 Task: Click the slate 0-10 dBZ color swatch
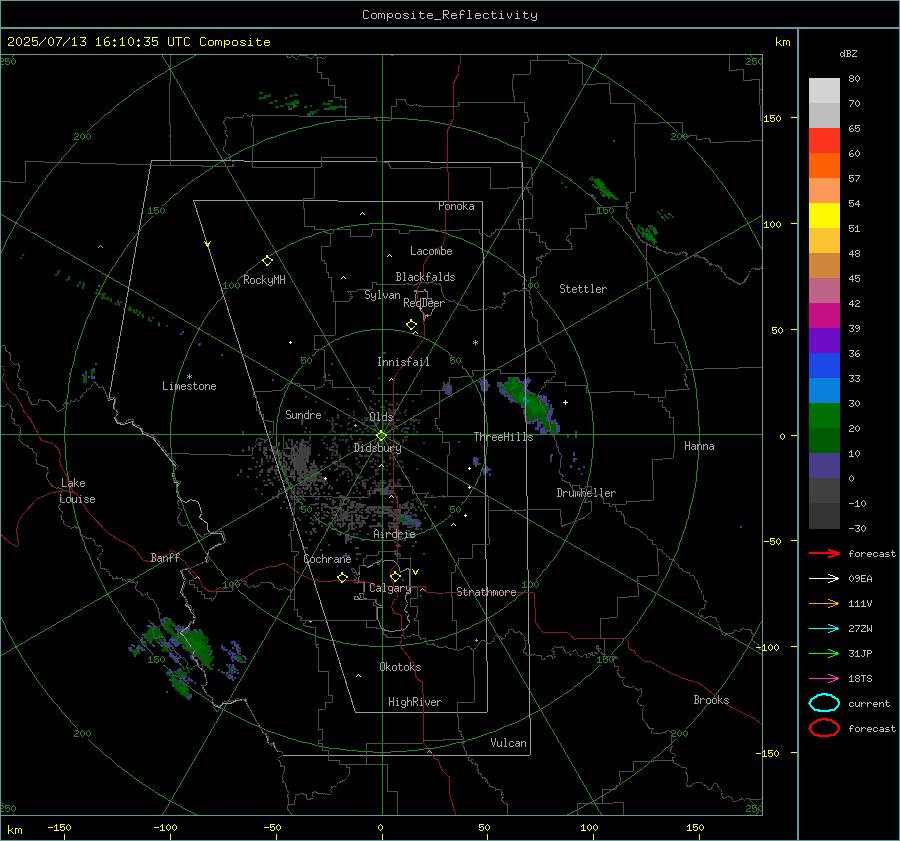824,466
